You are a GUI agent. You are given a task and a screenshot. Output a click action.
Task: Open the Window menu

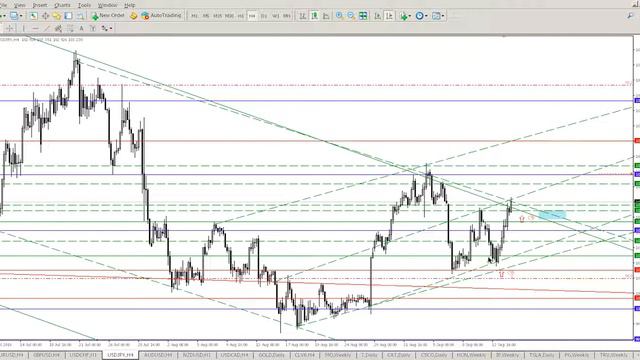point(108,5)
